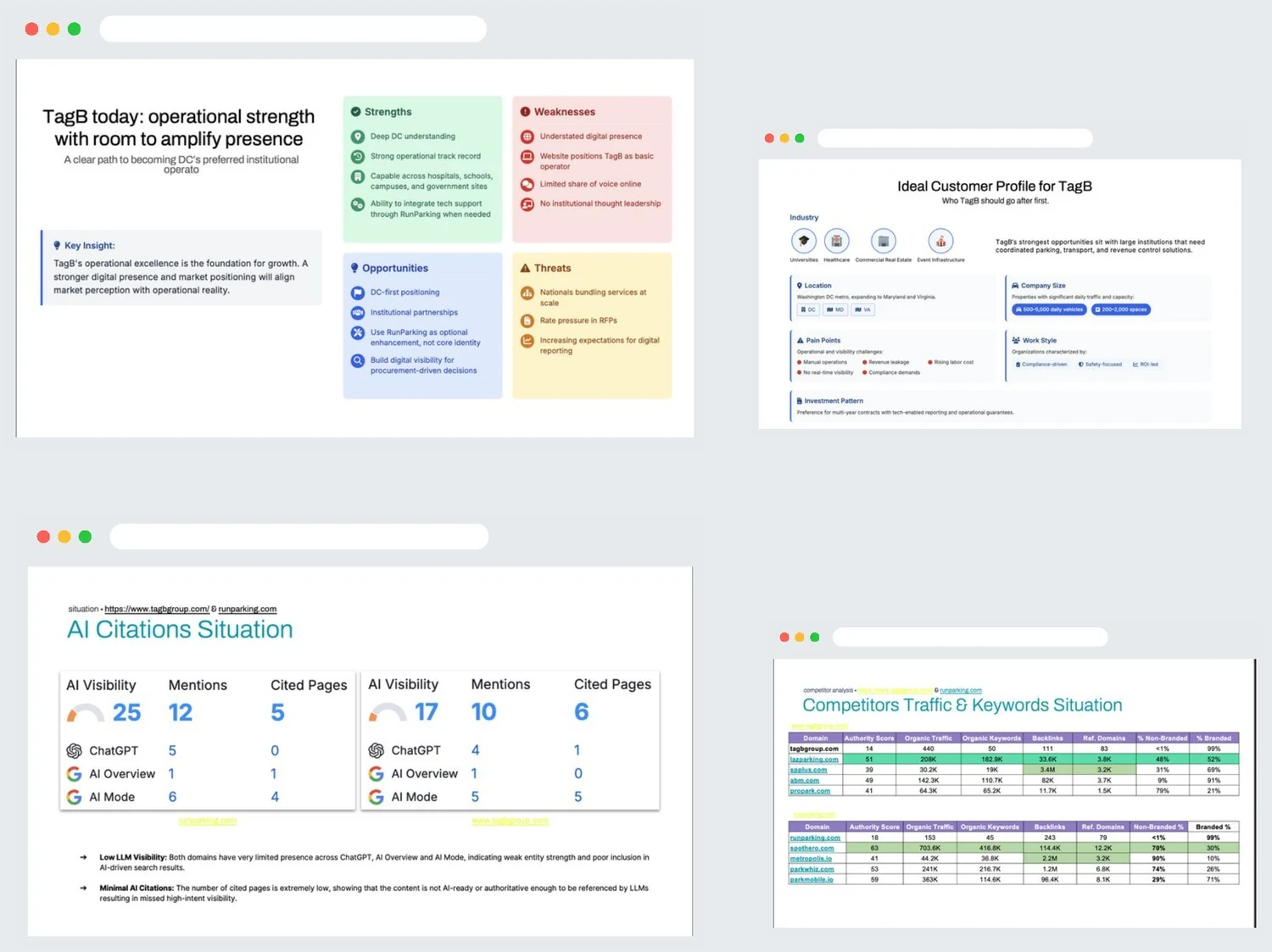The width and height of the screenshot is (1272, 952).
Task: Click the Nationals bundling services icon
Action: (x=527, y=293)
